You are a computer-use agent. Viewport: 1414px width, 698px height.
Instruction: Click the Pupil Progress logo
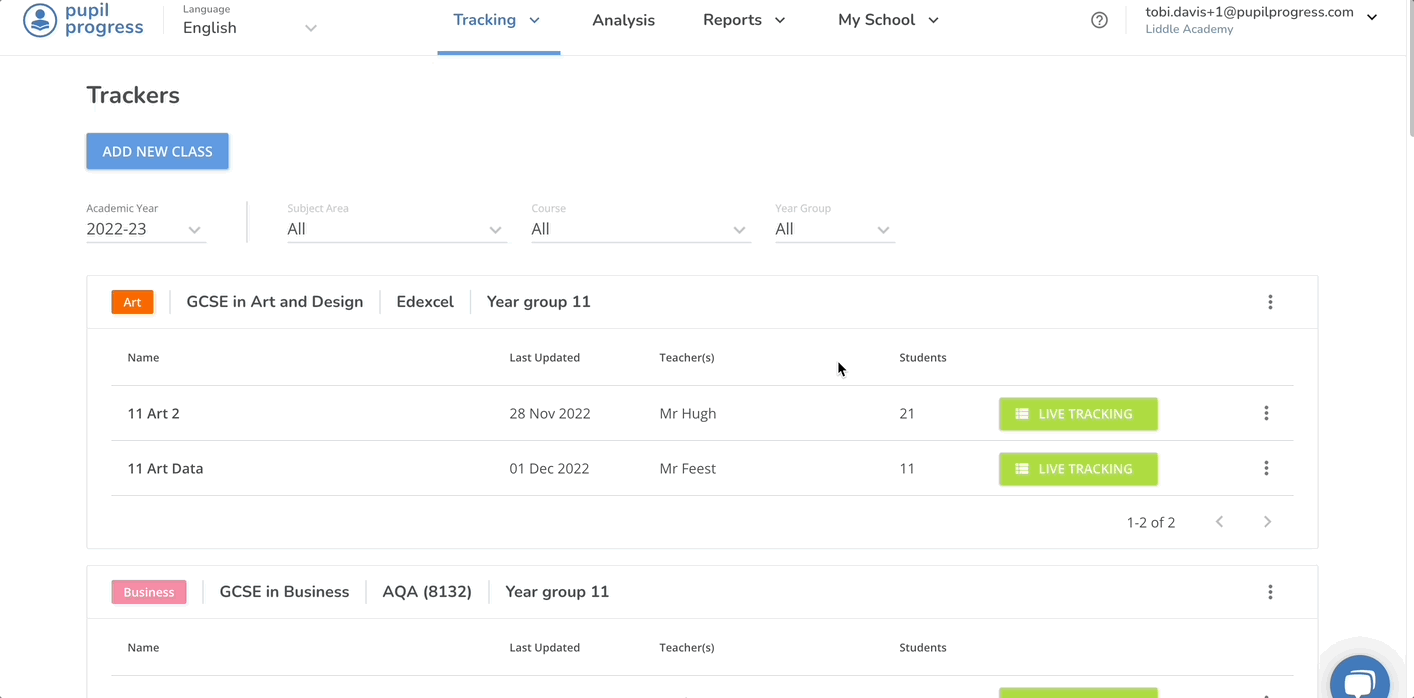click(84, 20)
